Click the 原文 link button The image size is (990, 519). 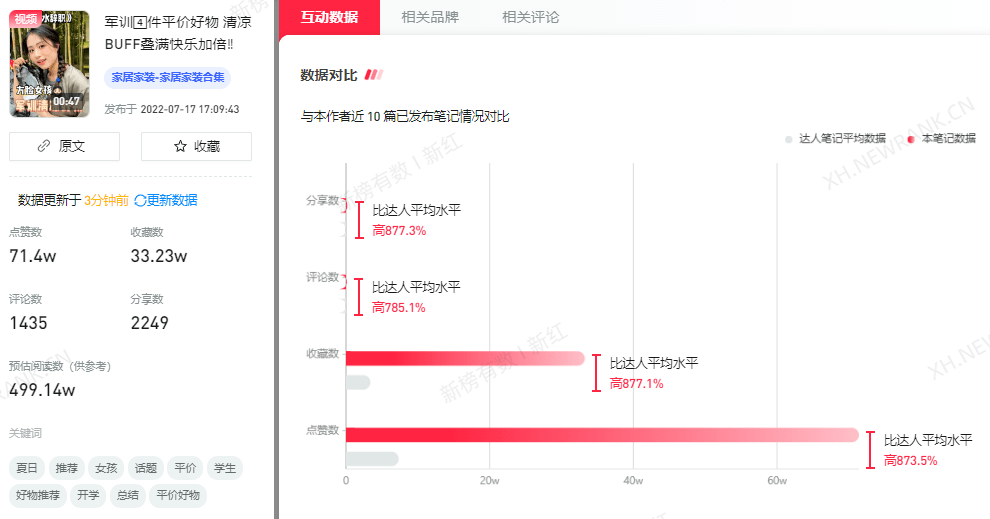coord(64,146)
